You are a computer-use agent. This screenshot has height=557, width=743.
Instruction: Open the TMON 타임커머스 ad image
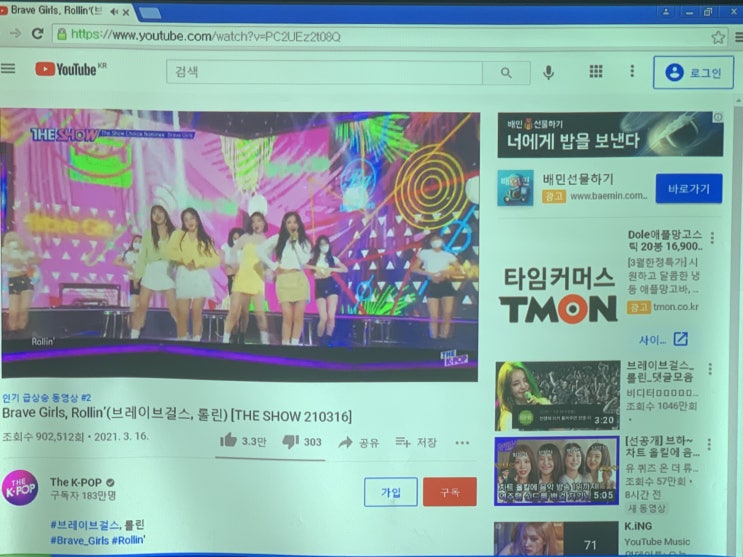click(558, 294)
